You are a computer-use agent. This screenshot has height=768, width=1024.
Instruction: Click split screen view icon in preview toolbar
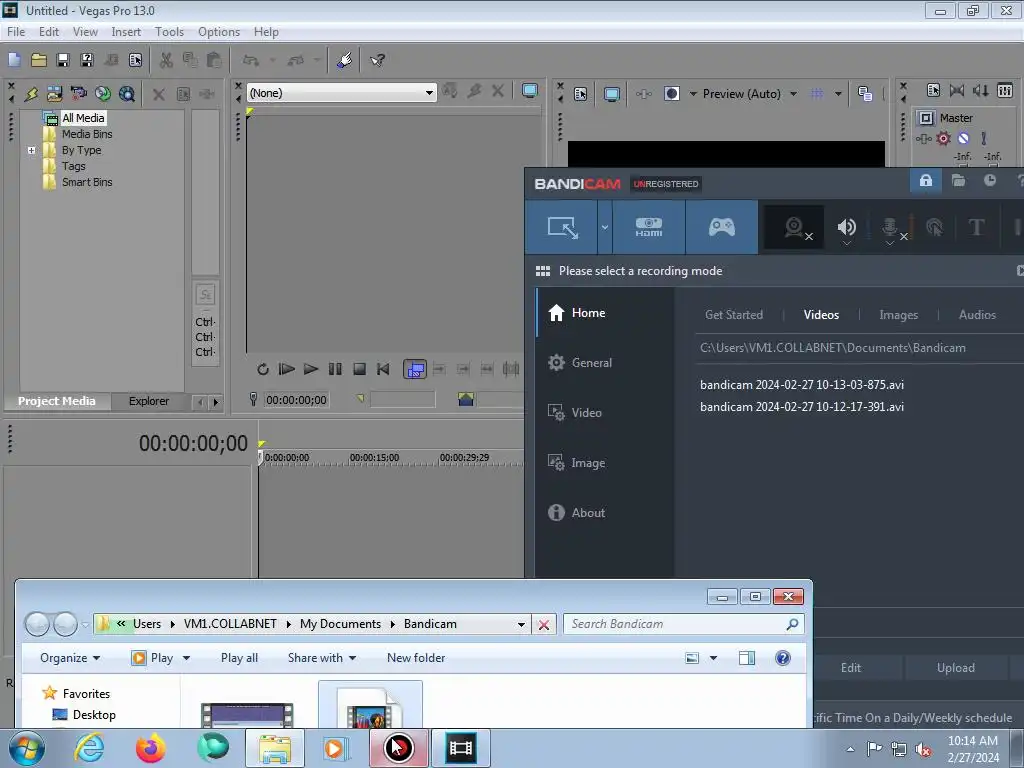(672, 94)
